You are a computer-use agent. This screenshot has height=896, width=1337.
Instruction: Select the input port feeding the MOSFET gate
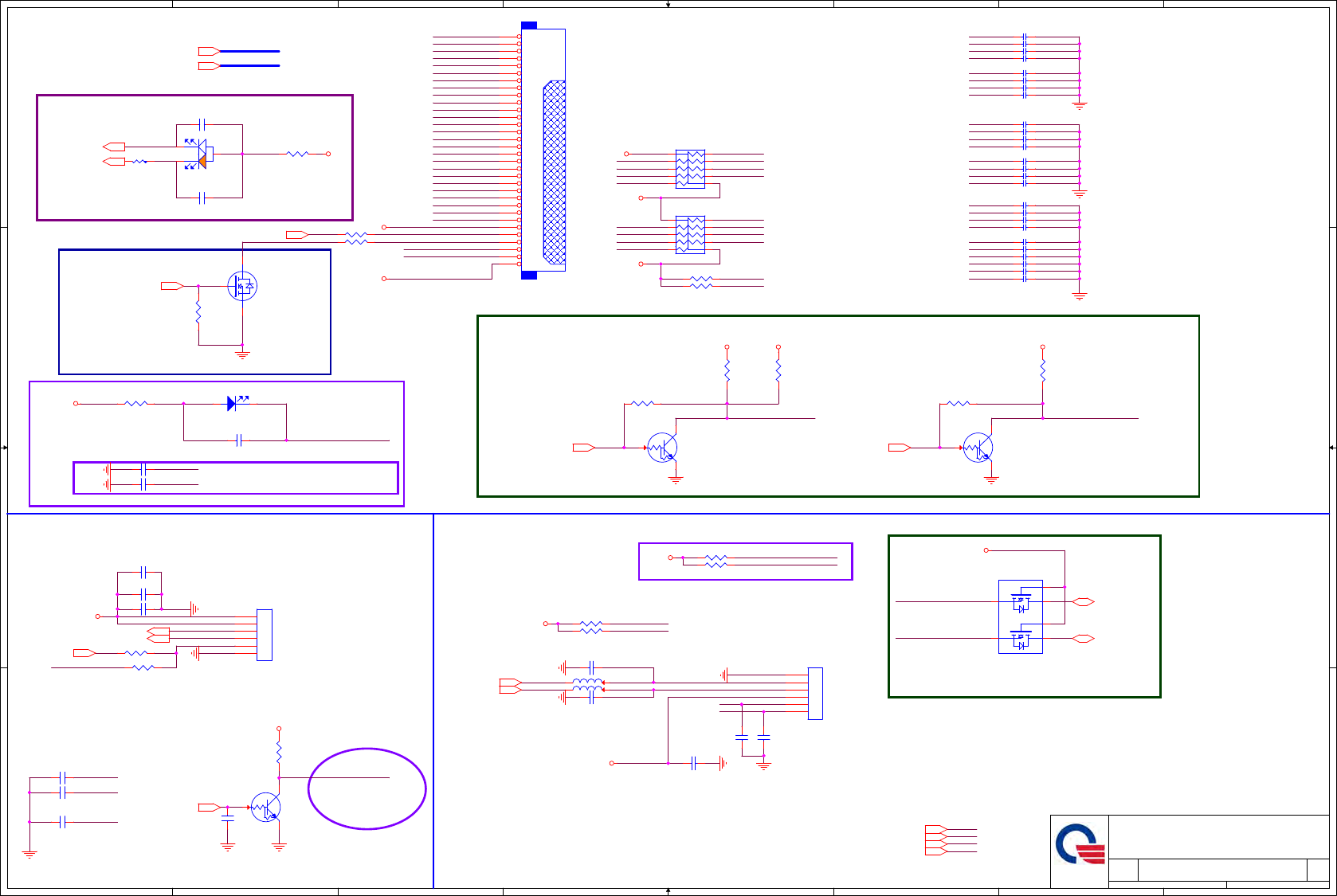[172, 286]
